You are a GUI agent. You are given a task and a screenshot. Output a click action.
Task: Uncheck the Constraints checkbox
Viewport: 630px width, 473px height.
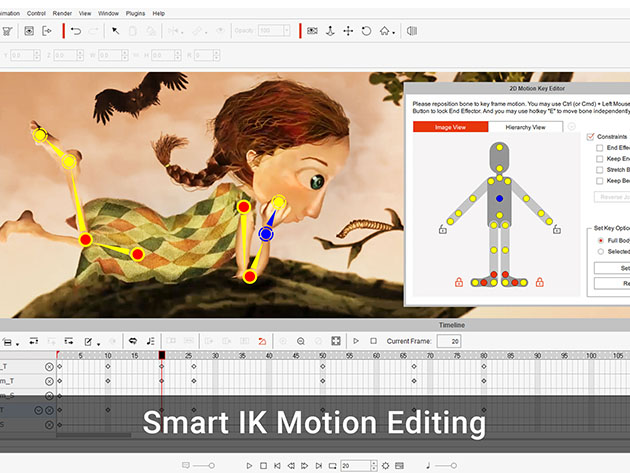[590, 137]
